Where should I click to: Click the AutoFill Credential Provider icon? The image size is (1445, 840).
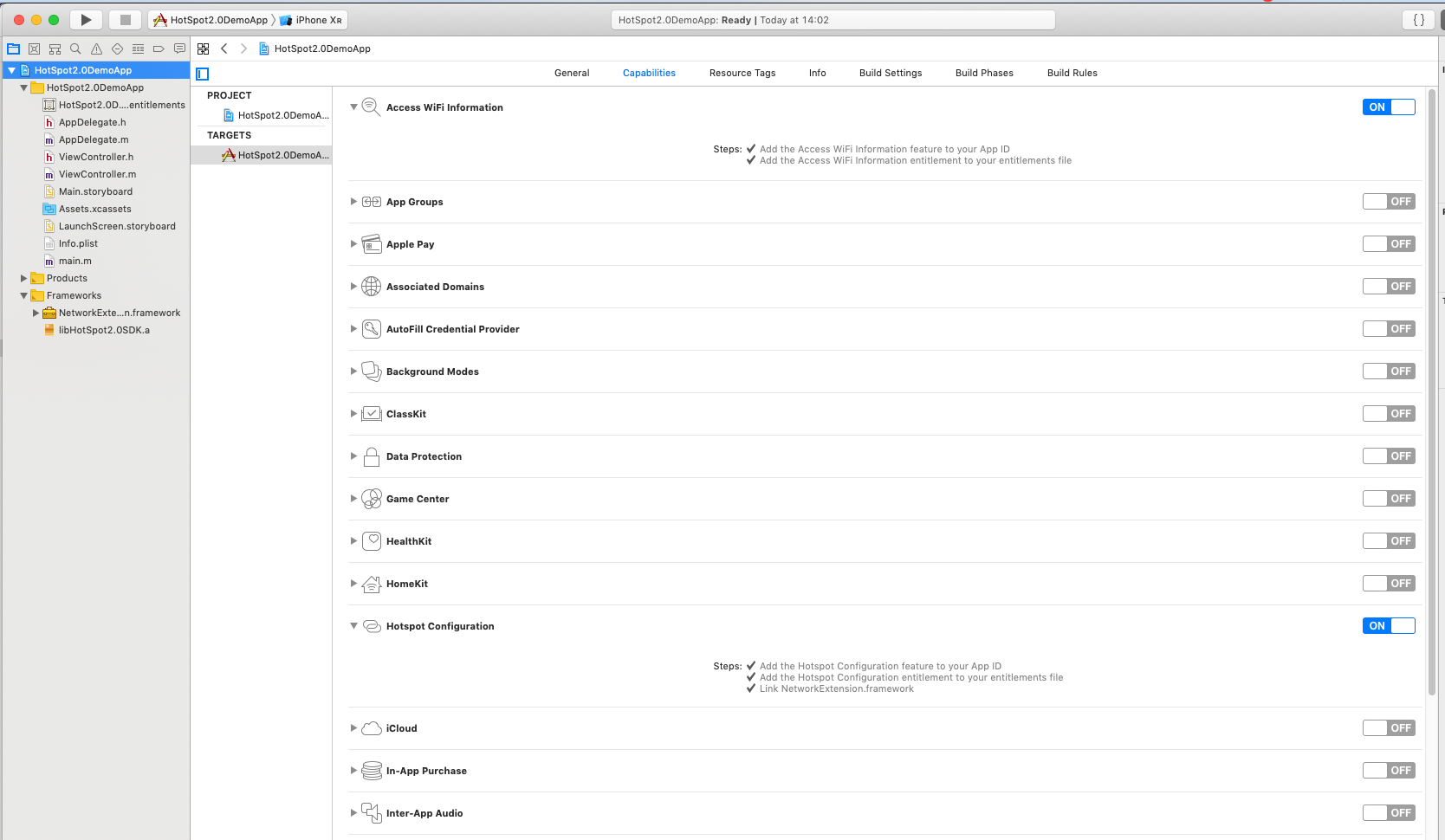(x=371, y=329)
